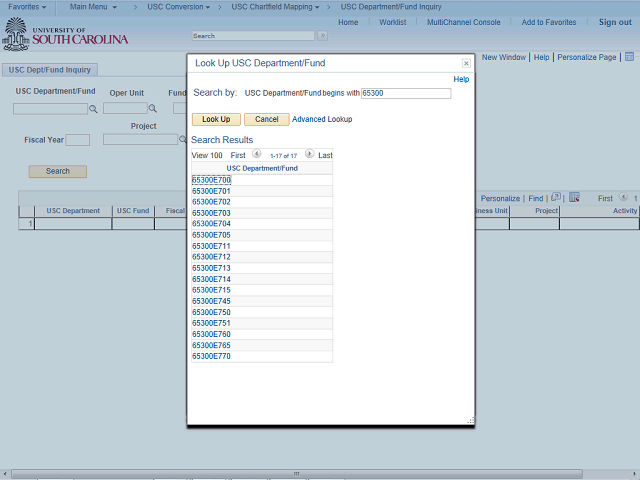Click the Oper Unit lookup magnifier icon
This screenshot has width=640, height=480.
[153, 109]
